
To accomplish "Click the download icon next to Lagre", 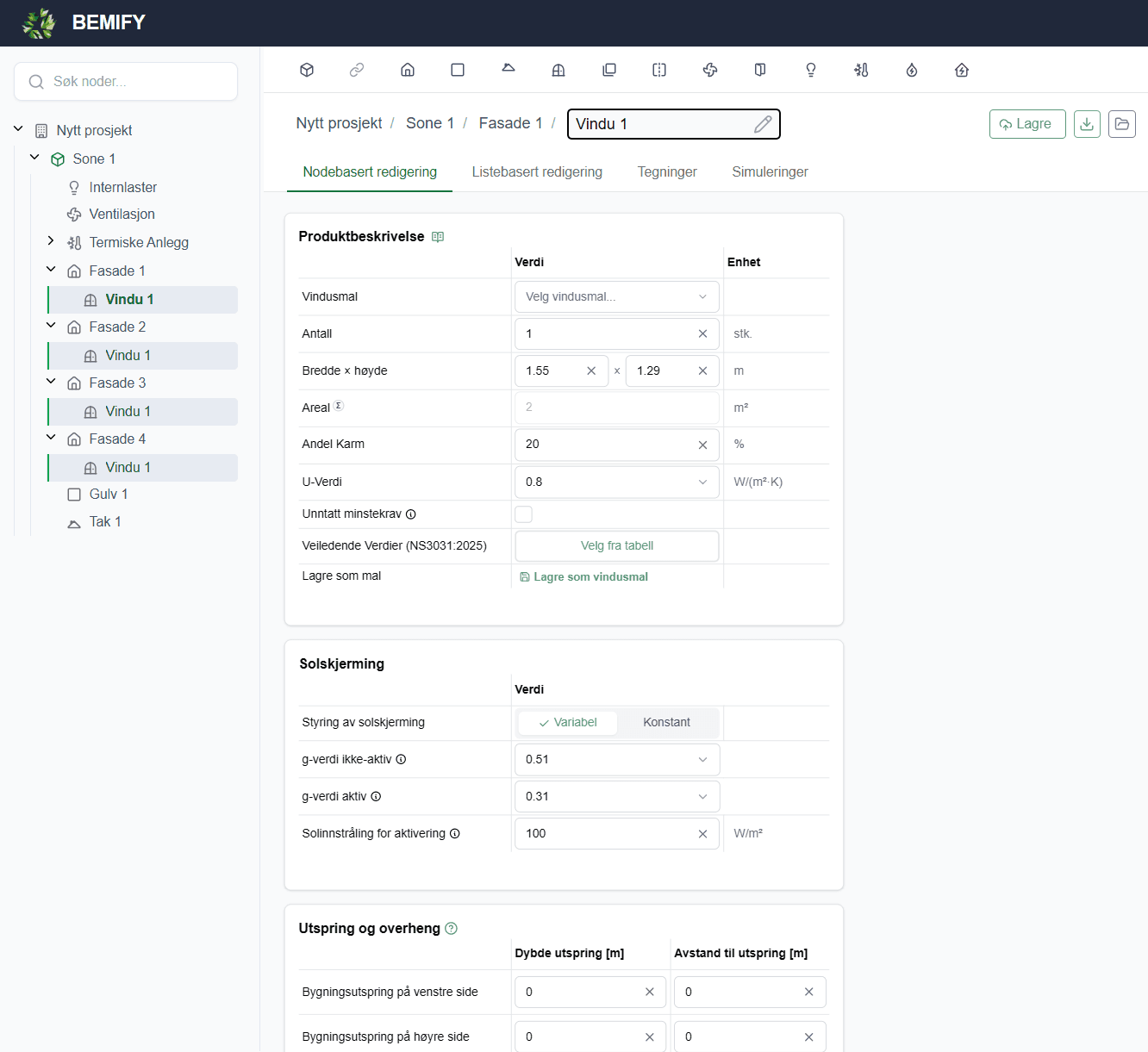I will 1087,124.
